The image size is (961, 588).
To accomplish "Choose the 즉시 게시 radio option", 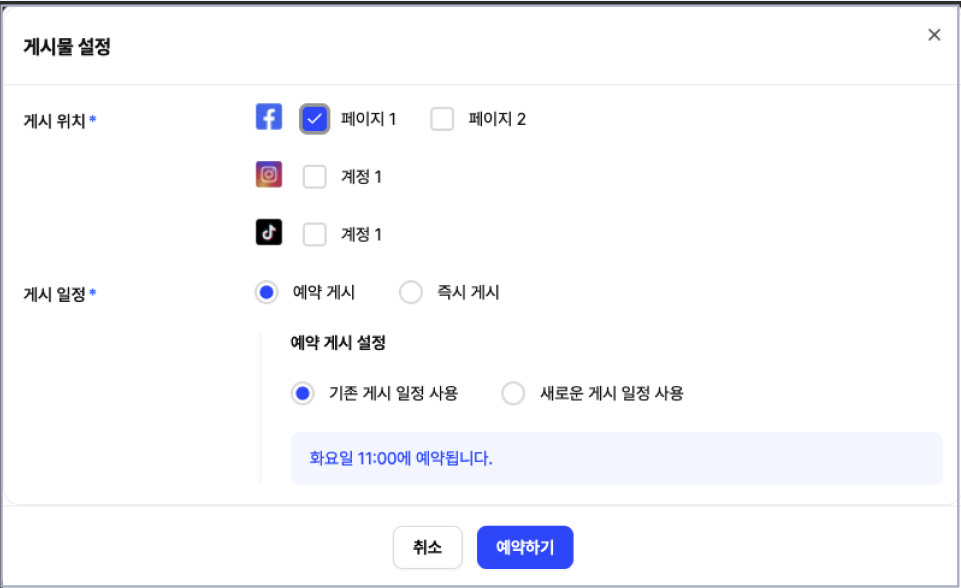I will 411,292.
